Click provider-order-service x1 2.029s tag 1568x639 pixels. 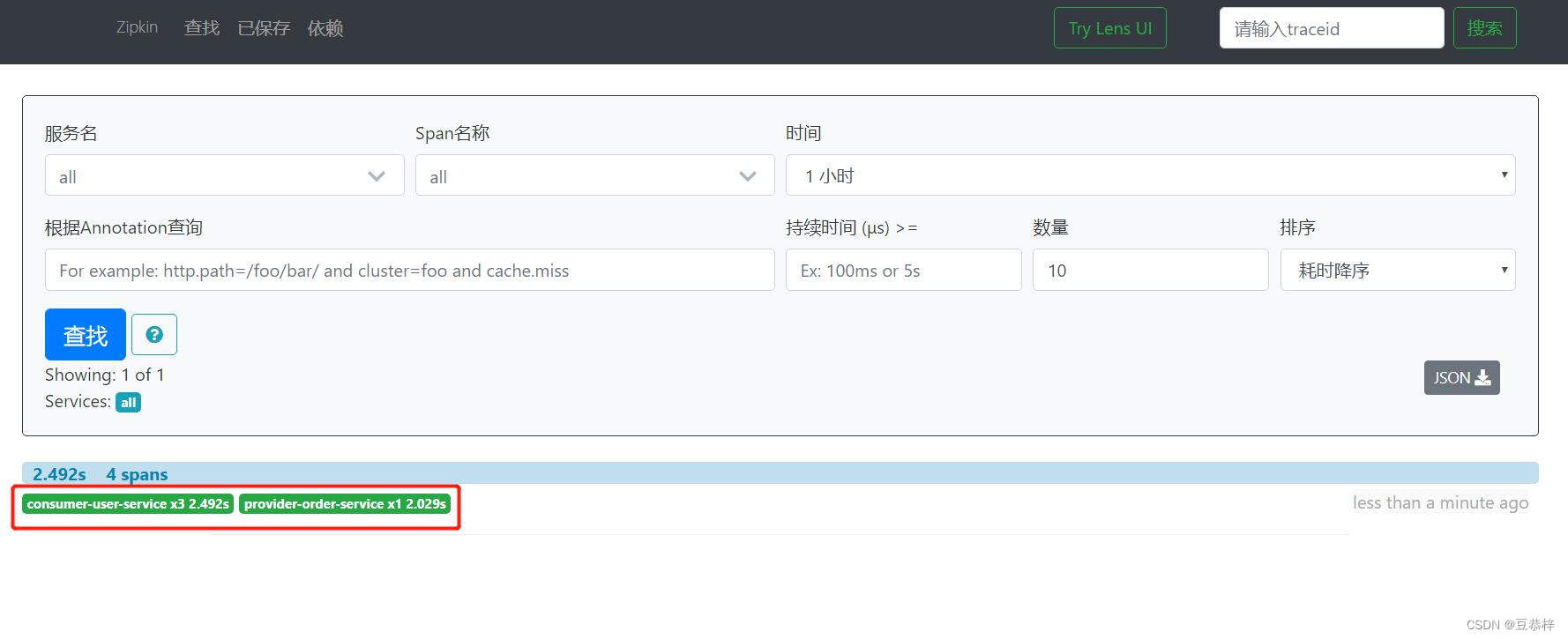[345, 504]
